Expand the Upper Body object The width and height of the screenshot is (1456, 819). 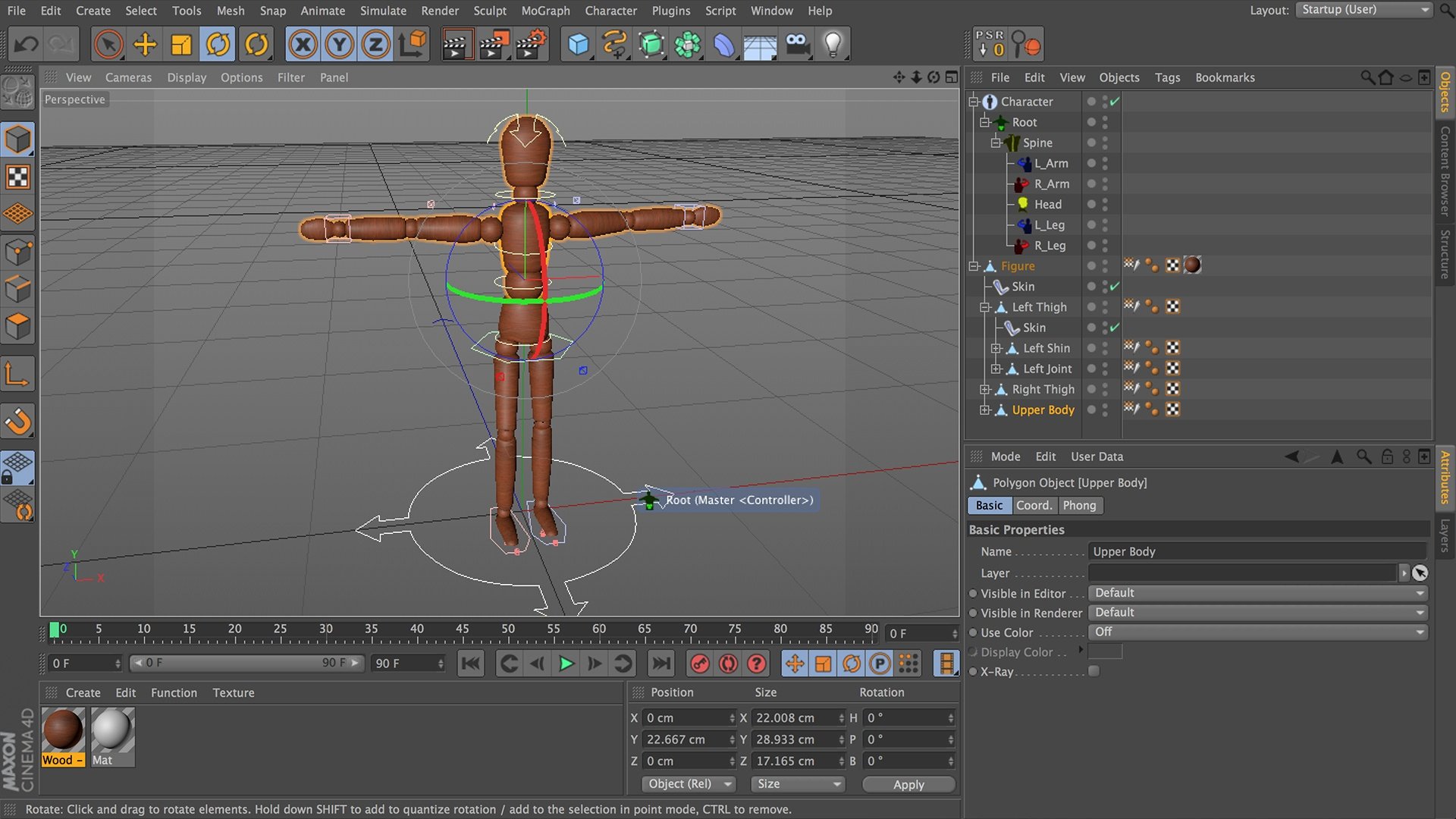pos(984,409)
